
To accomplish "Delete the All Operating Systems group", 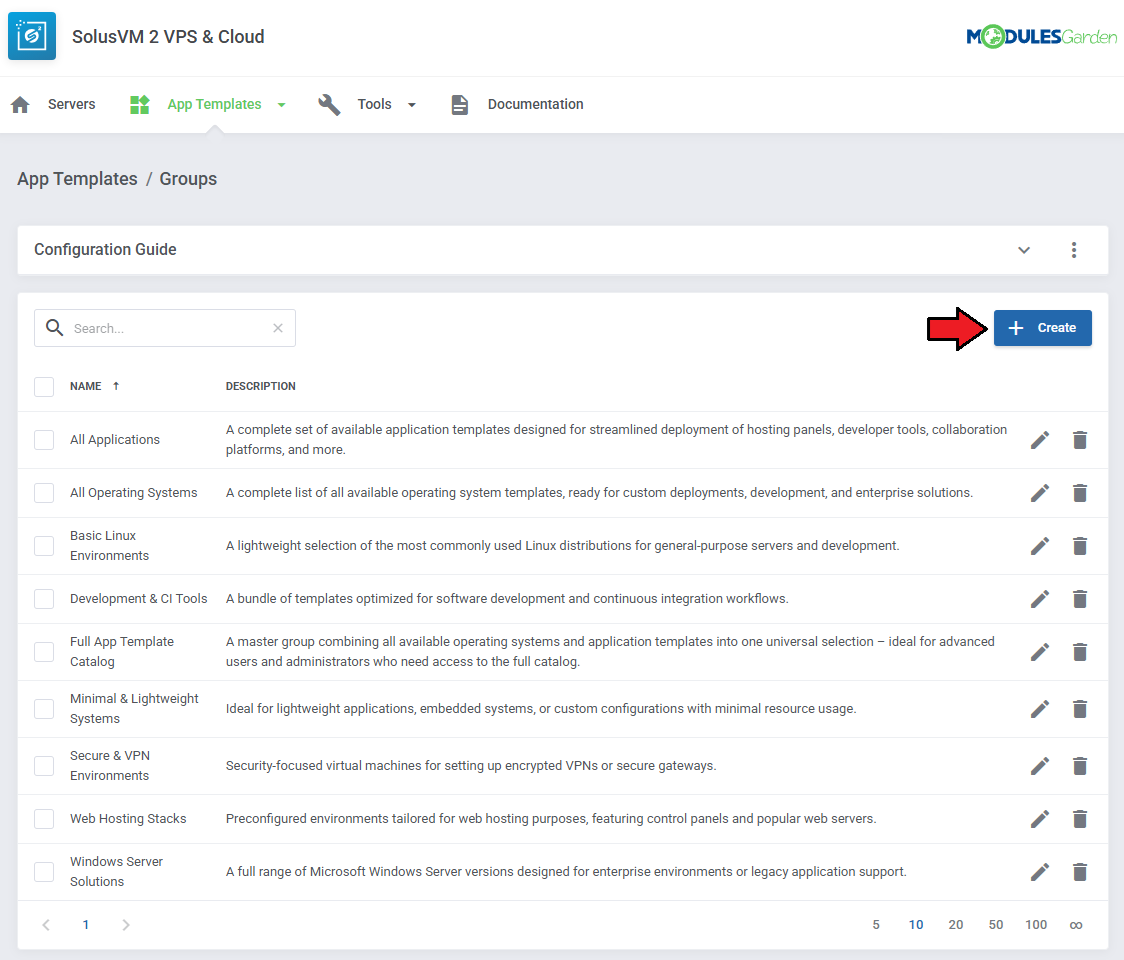I will pyautogui.click(x=1080, y=493).
